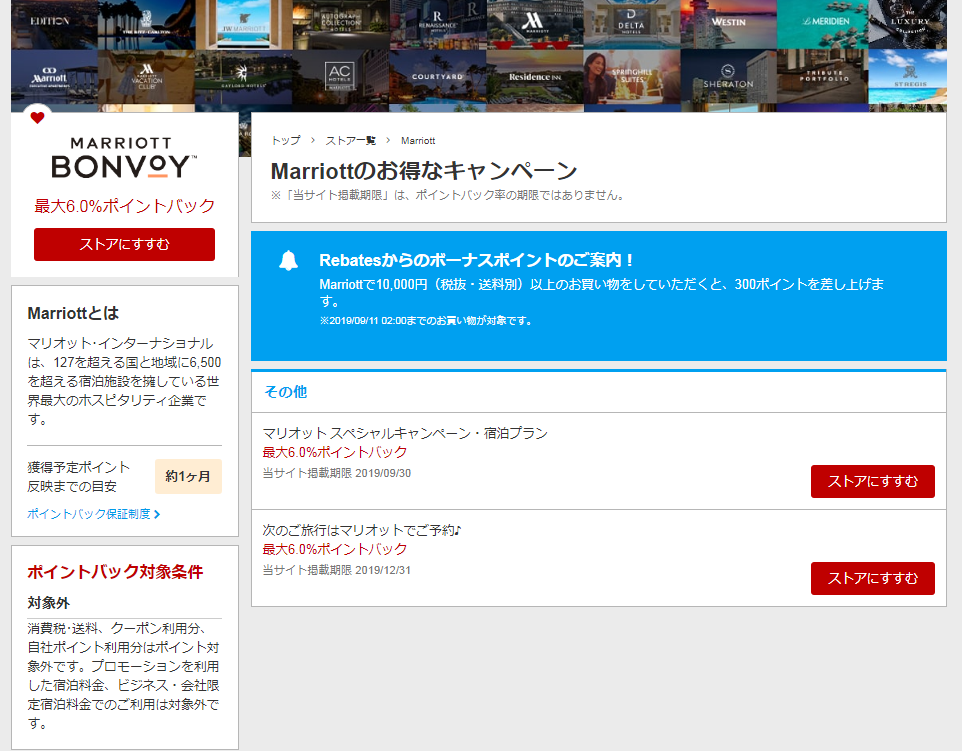Go to store for スペシャルキャンペーン offer
Image resolution: width=962 pixels, height=751 pixels.
872,482
